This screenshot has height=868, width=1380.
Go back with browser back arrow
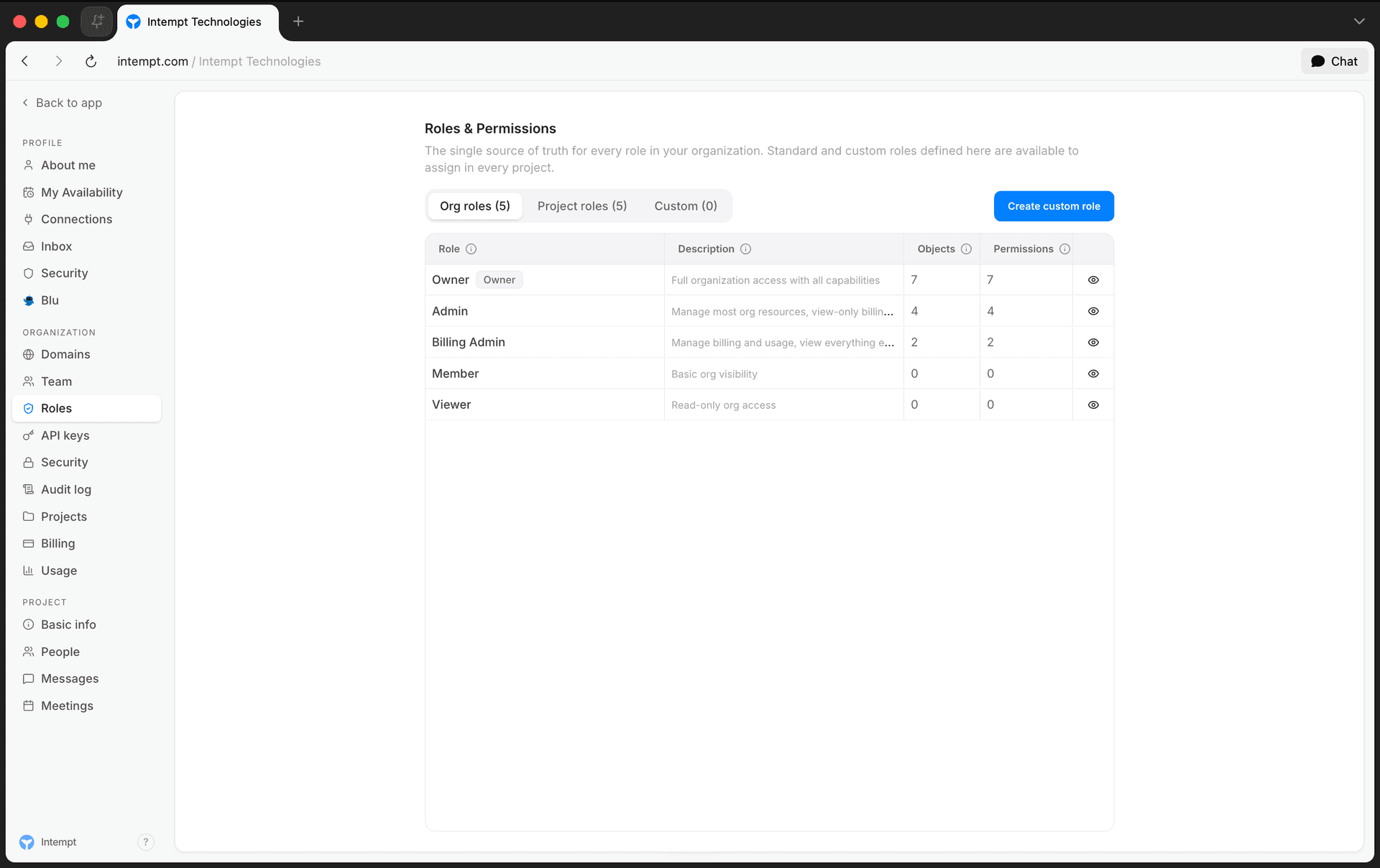[x=25, y=62]
